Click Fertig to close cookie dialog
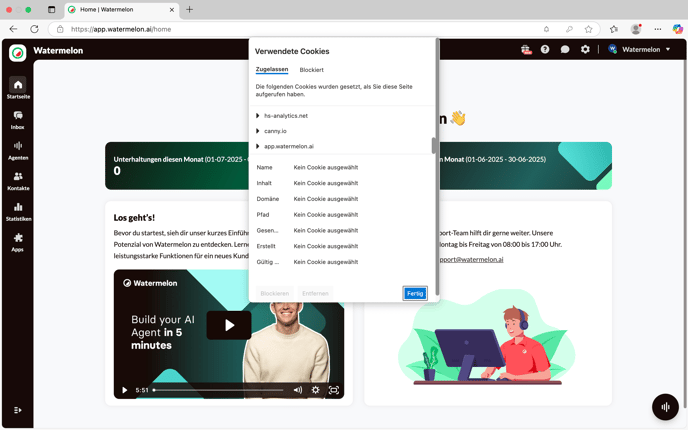 coord(415,294)
